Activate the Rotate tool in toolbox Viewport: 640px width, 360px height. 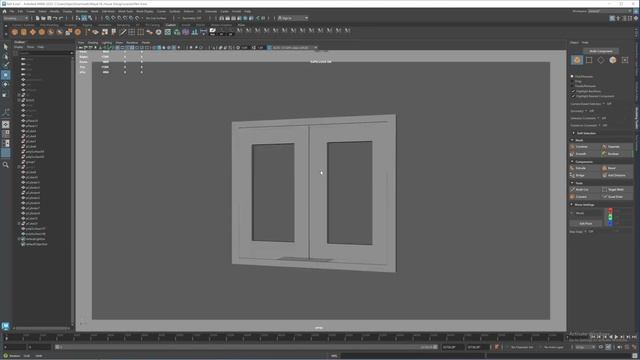(6, 84)
